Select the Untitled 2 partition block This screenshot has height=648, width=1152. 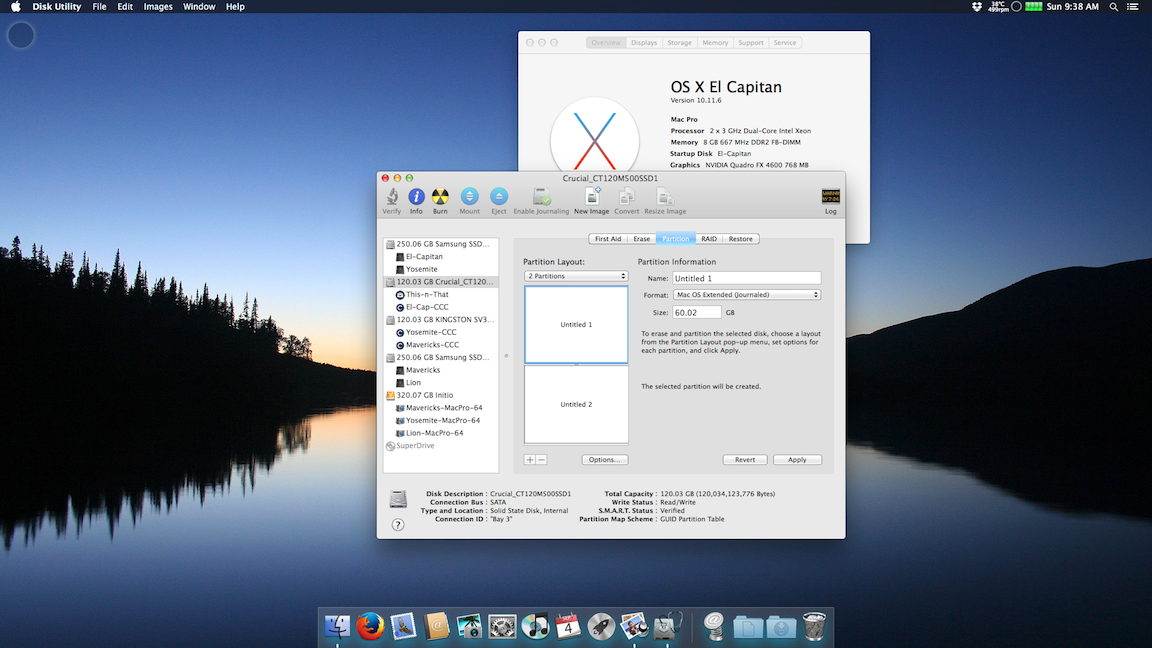click(576, 405)
